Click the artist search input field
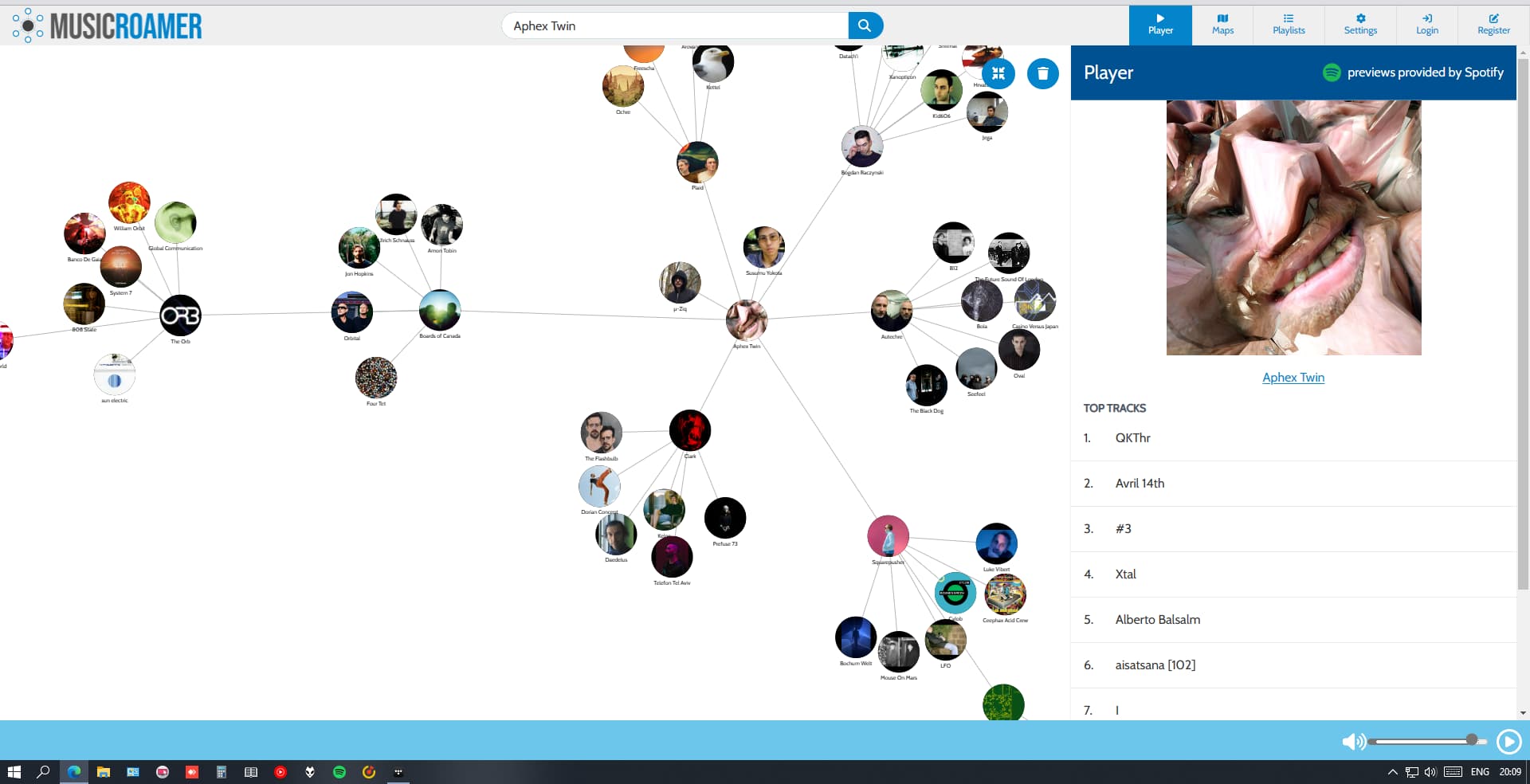Viewport: 1530px width, 784px height. tap(675, 25)
